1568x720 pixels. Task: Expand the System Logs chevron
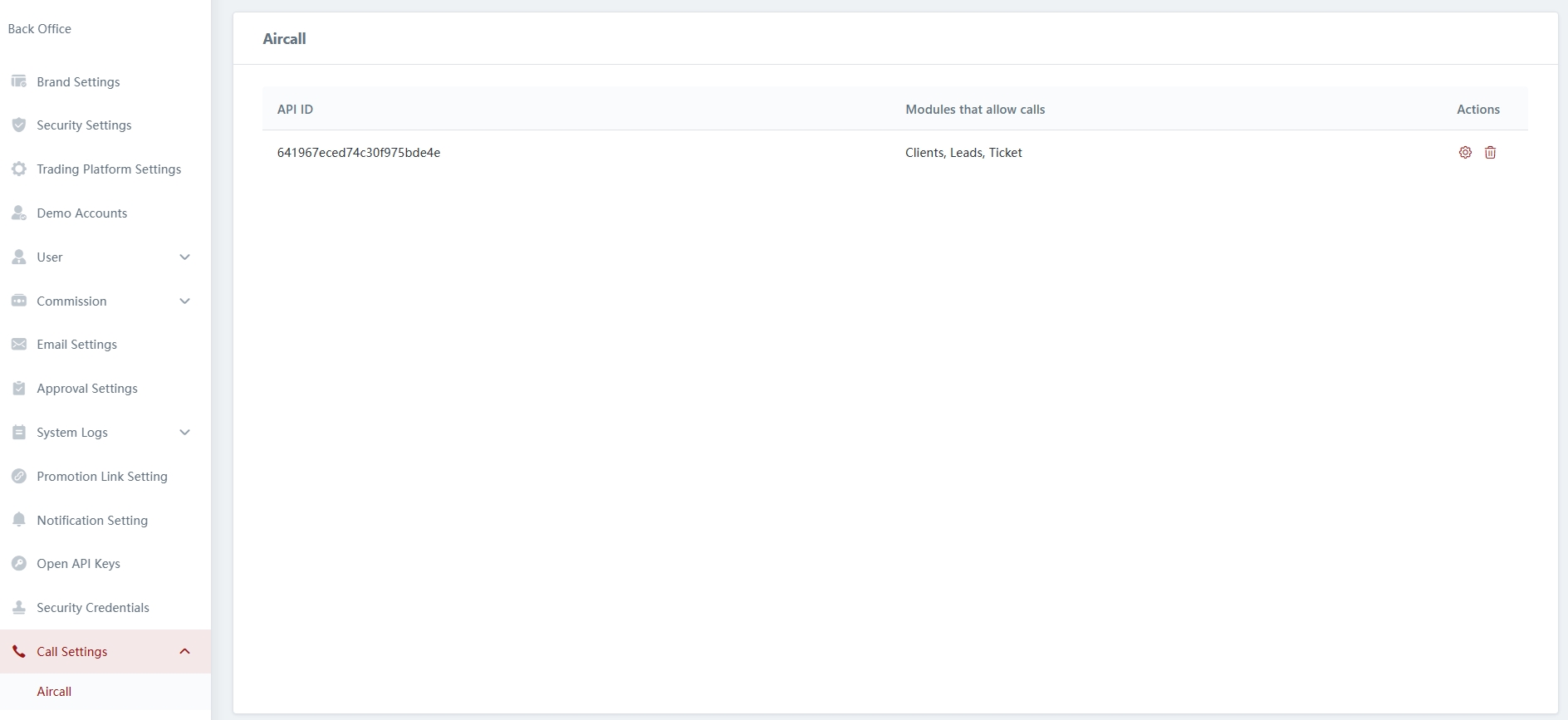tap(185, 433)
